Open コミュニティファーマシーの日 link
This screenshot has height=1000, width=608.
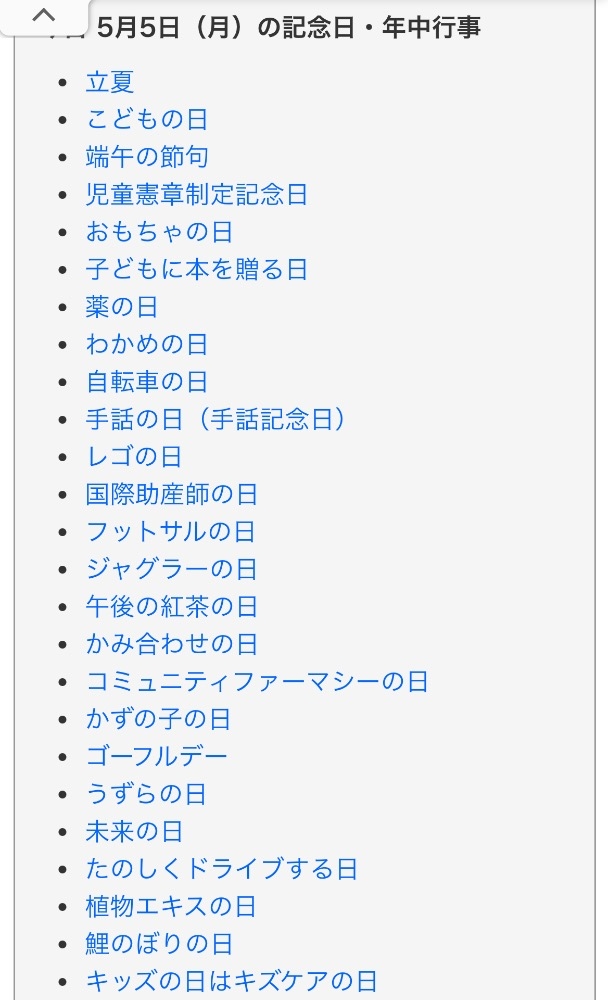click(257, 682)
